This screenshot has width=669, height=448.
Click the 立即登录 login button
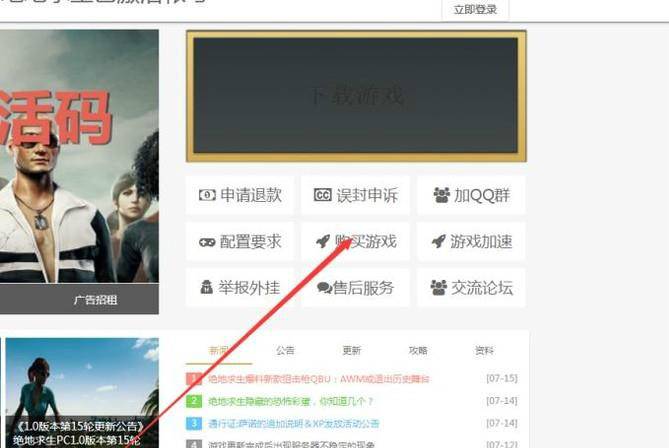click(x=475, y=9)
